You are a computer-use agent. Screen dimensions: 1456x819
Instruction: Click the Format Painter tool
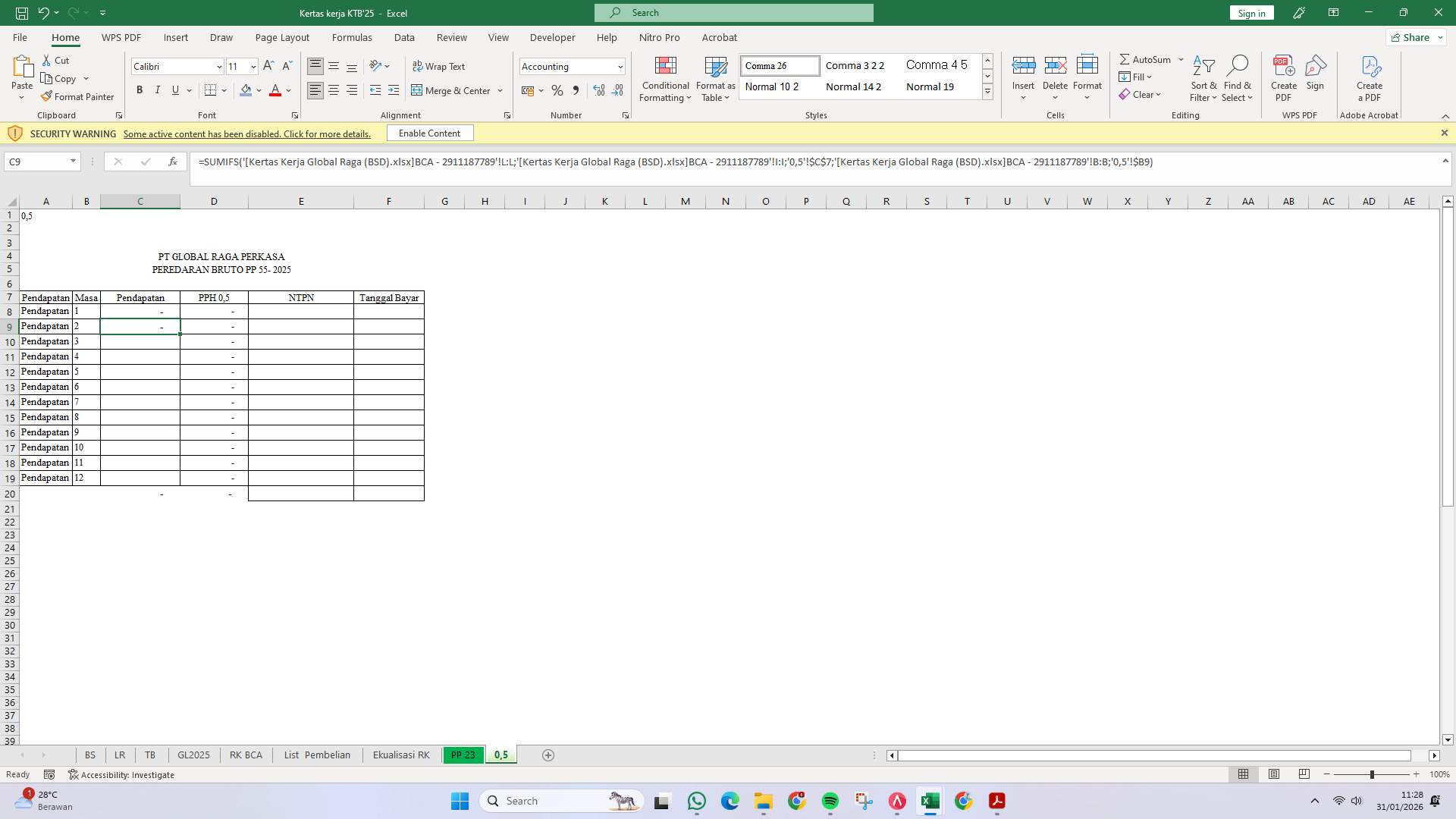click(x=78, y=96)
